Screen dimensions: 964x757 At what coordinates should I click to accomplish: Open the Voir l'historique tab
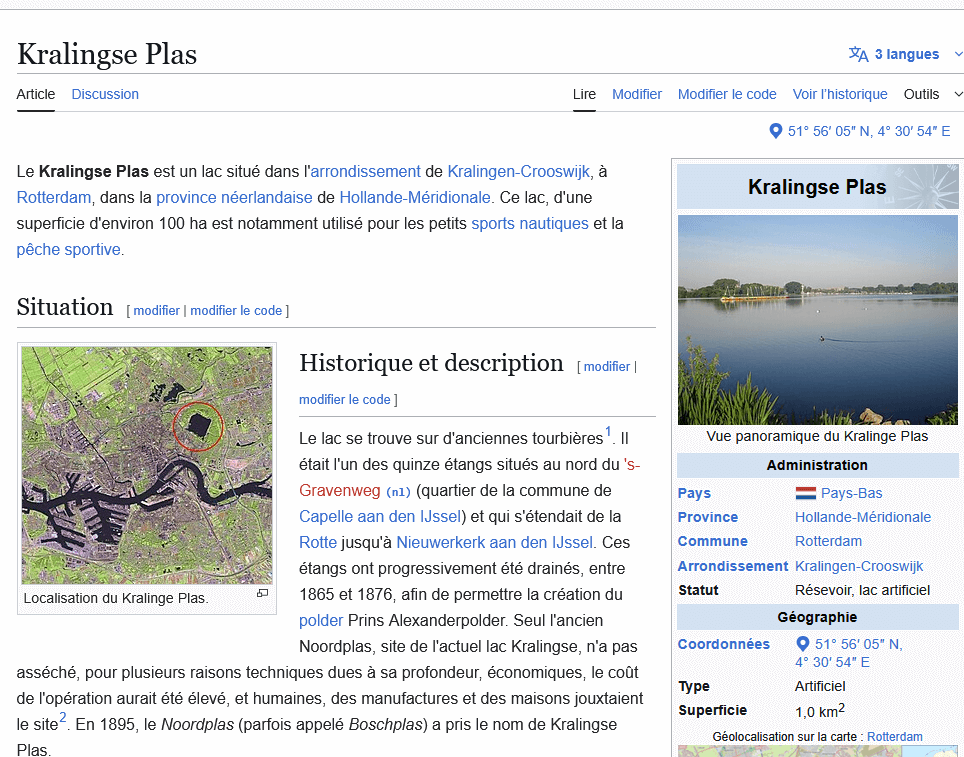(x=839, y=94)
